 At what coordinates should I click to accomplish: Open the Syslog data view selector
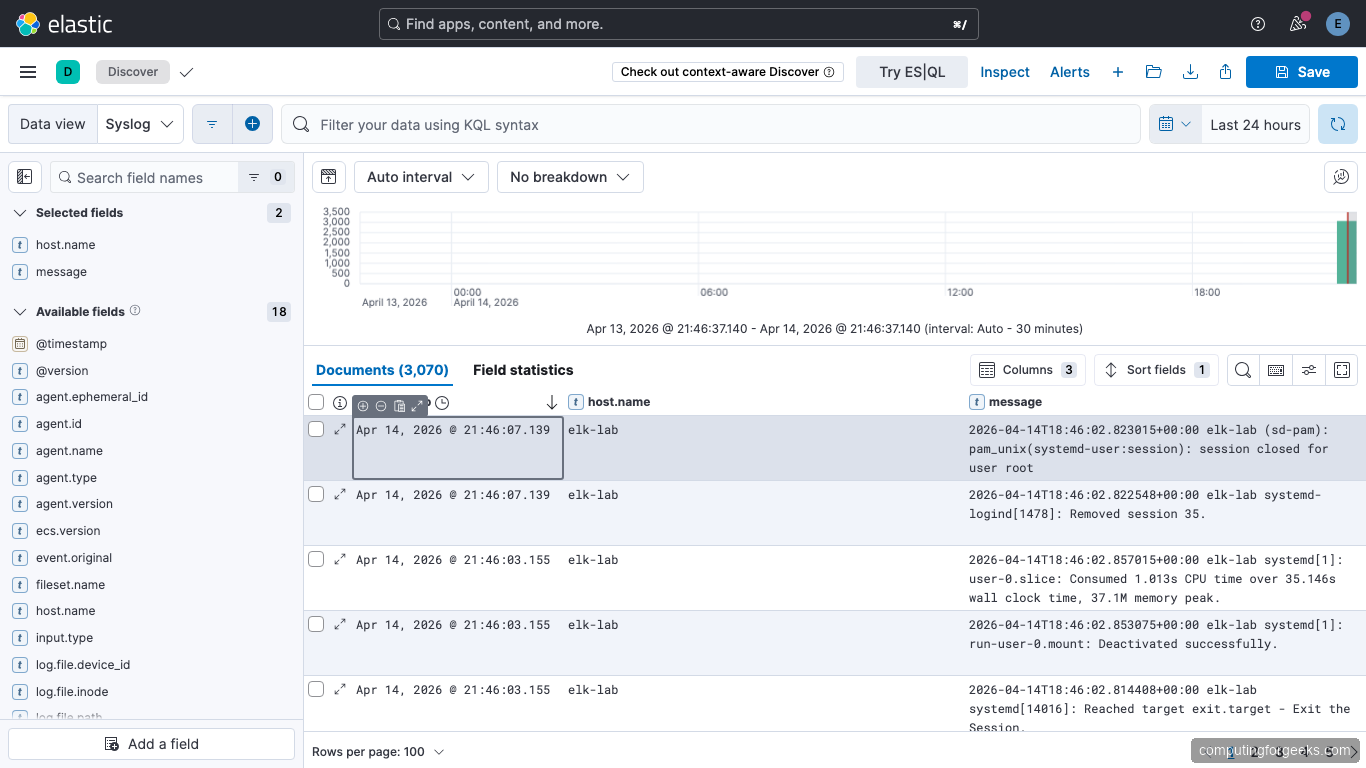point(139,123)
